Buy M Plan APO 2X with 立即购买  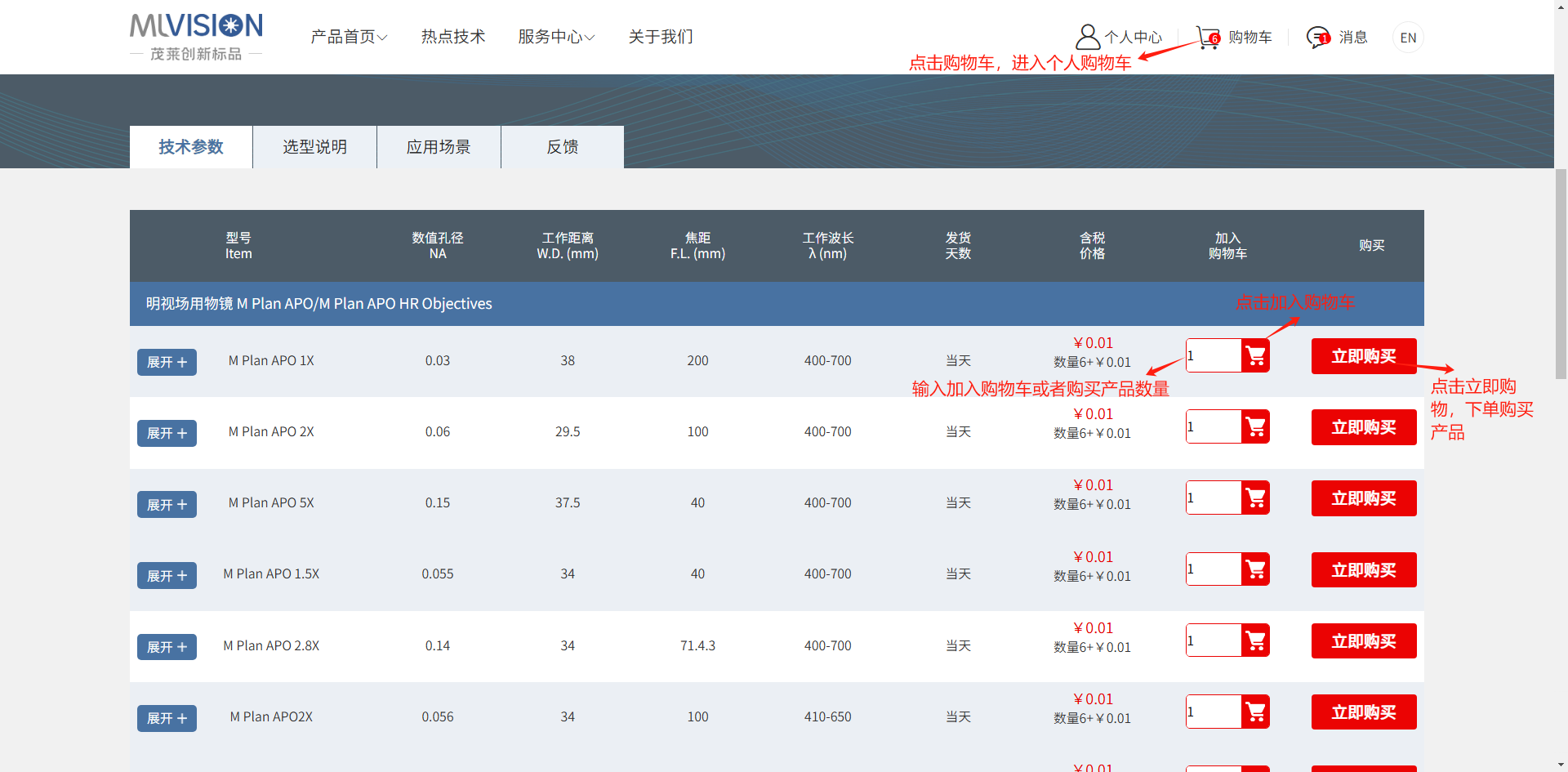1364,427
